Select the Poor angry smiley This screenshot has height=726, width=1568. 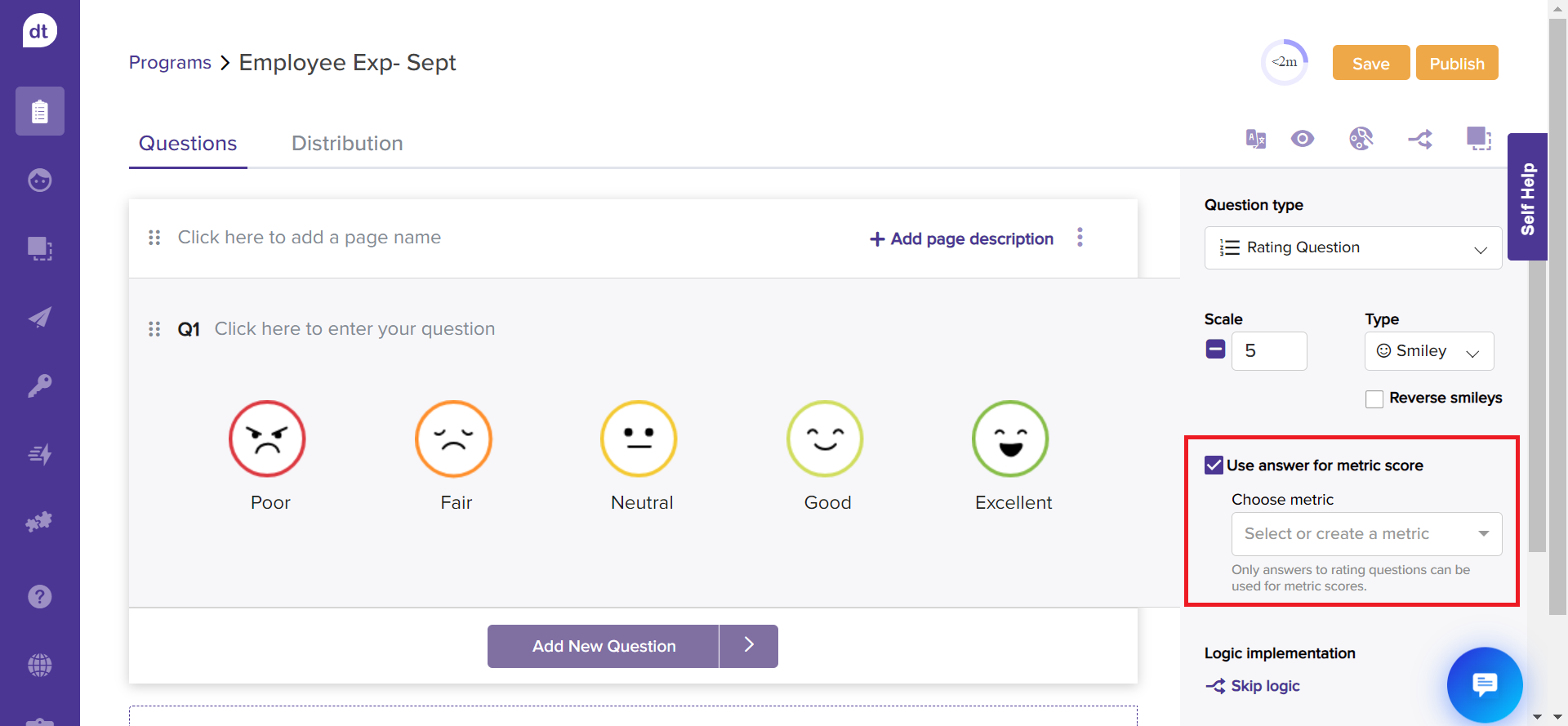pos(267,439)
